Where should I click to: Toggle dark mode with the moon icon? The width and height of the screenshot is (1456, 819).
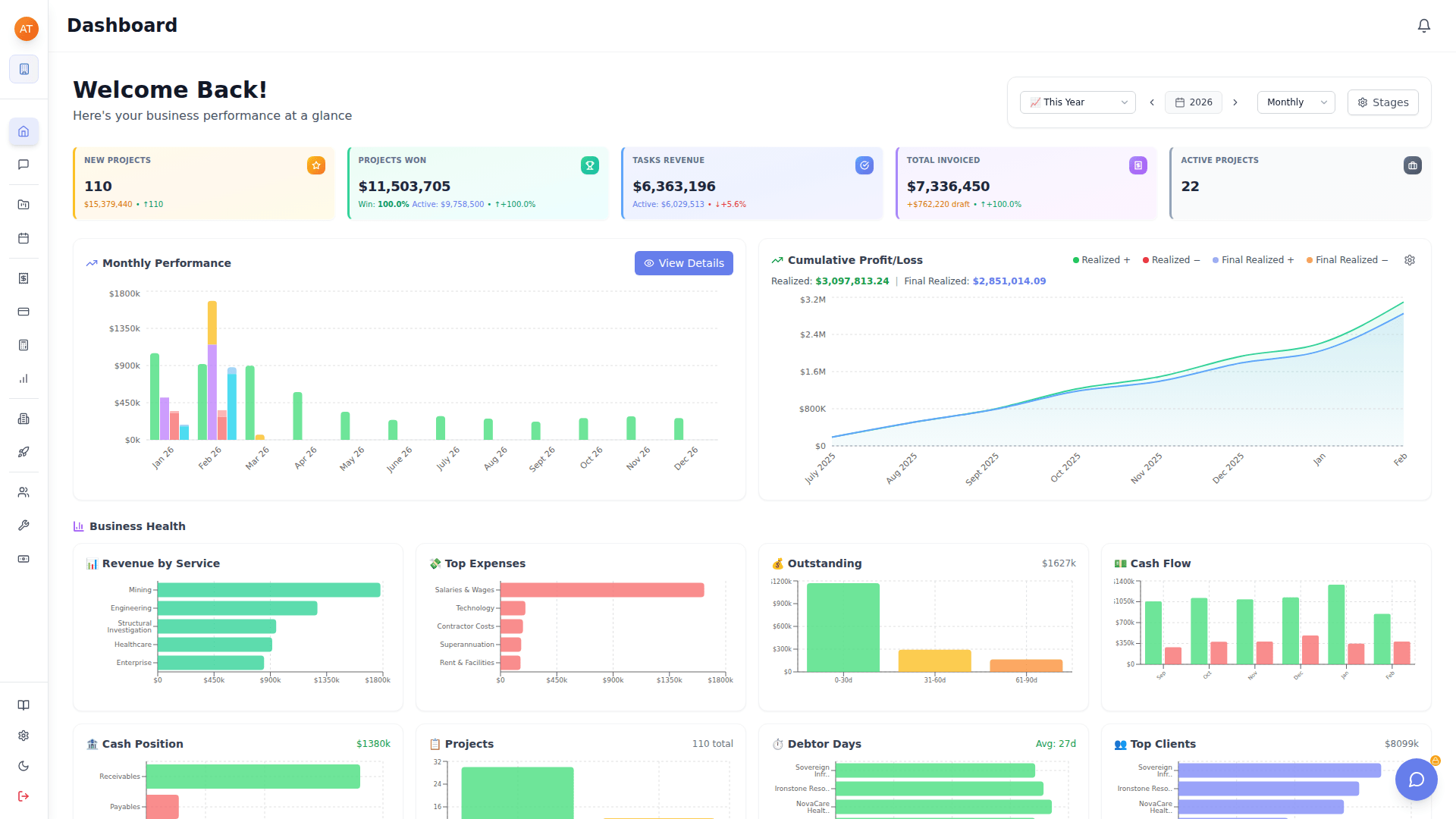[24, 765]
